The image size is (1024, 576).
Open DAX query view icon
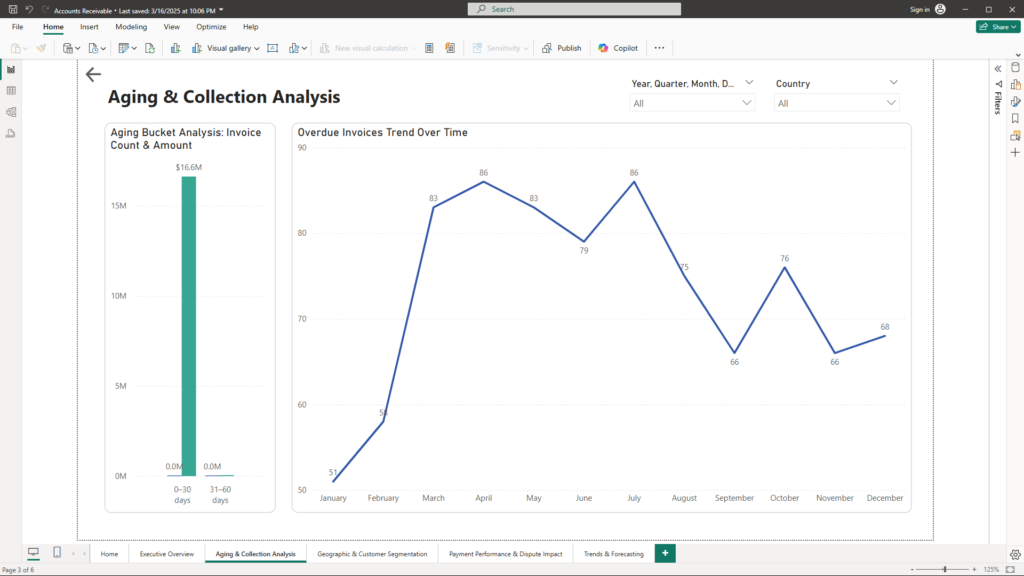(x=11, y=133)
